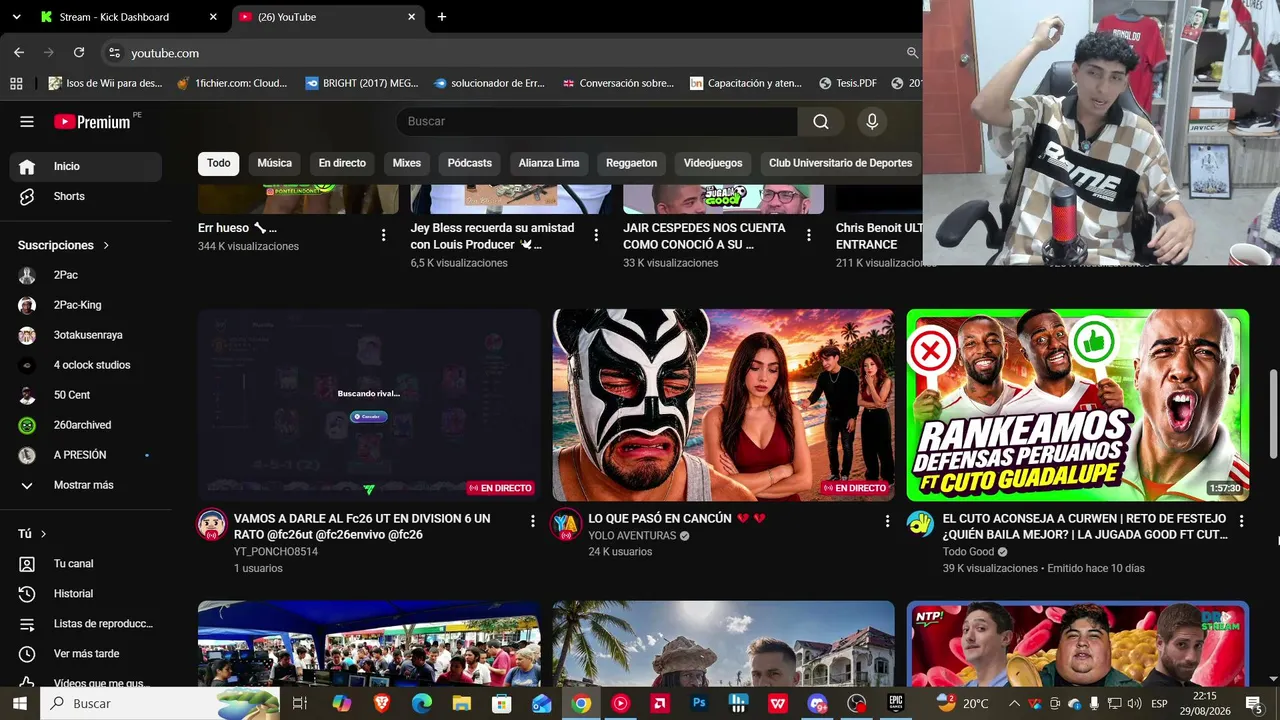Viewport: 1280px width, 720px height.
Task: Start voice search with the microphone
Action: pos(872,122)
